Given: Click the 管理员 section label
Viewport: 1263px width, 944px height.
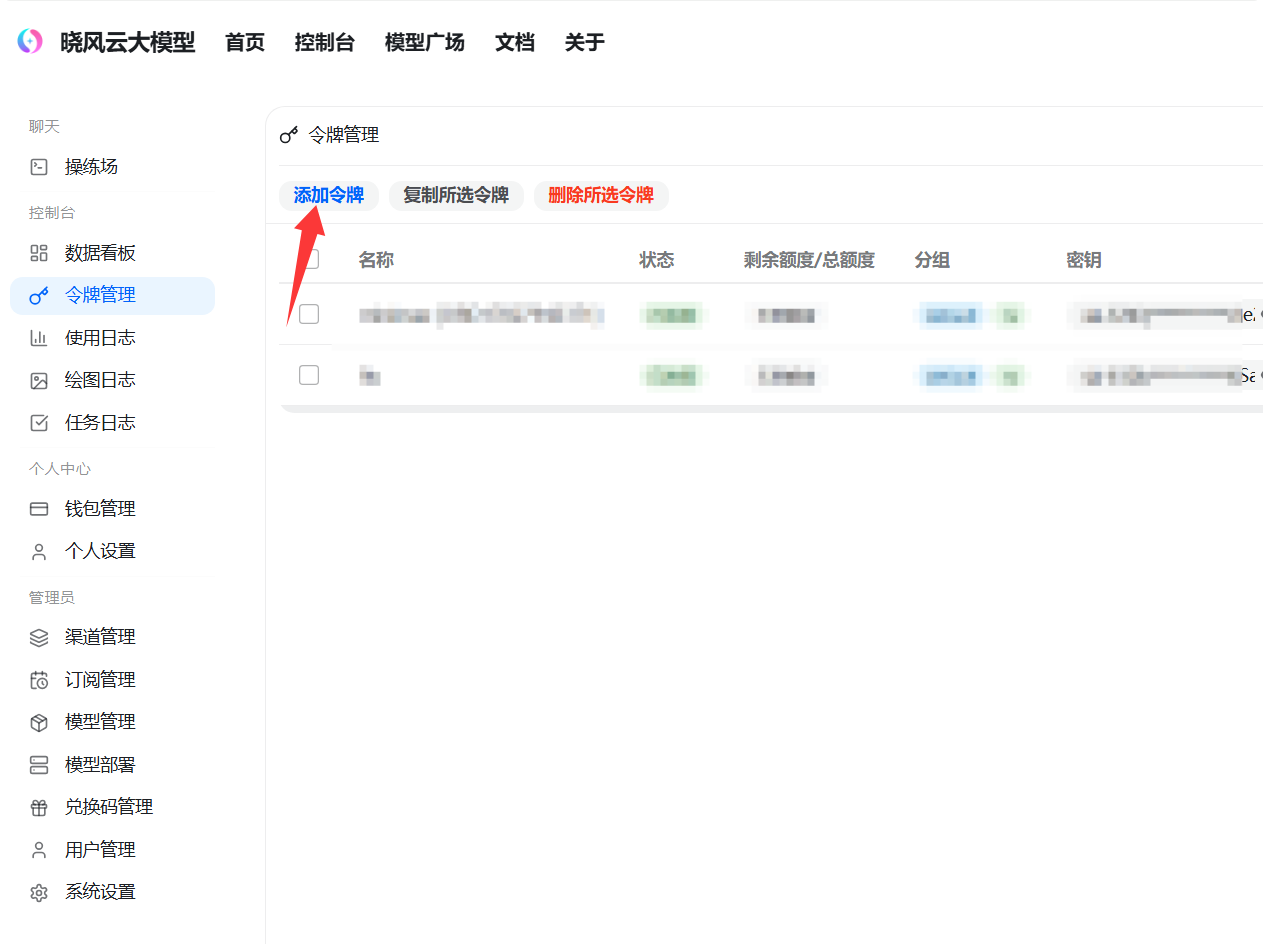Looking at the screenshot, I should click(x=52, y=597).
